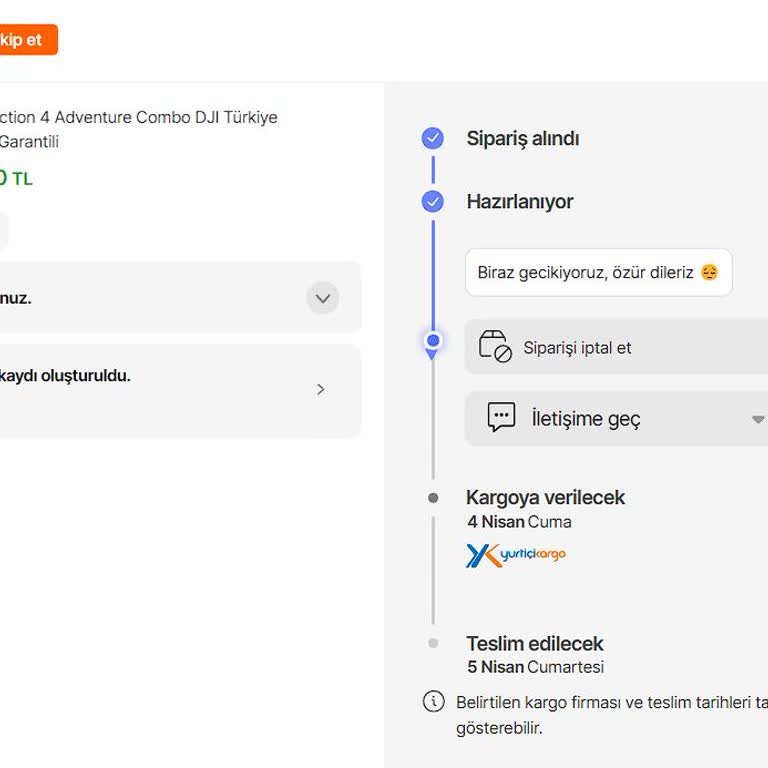Open the 'kaydı oluşturuldu' record via right chevron
768x768 pixels.
[x=321, y=389]
